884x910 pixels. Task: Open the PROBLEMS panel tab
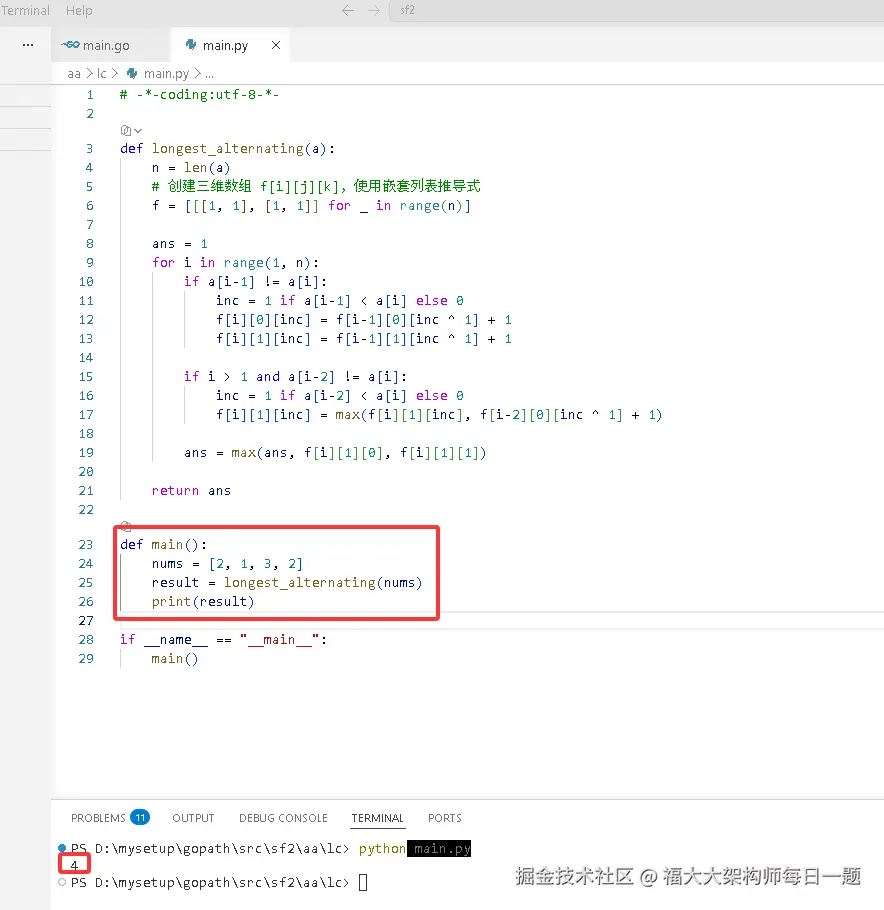tap(98, 818)
